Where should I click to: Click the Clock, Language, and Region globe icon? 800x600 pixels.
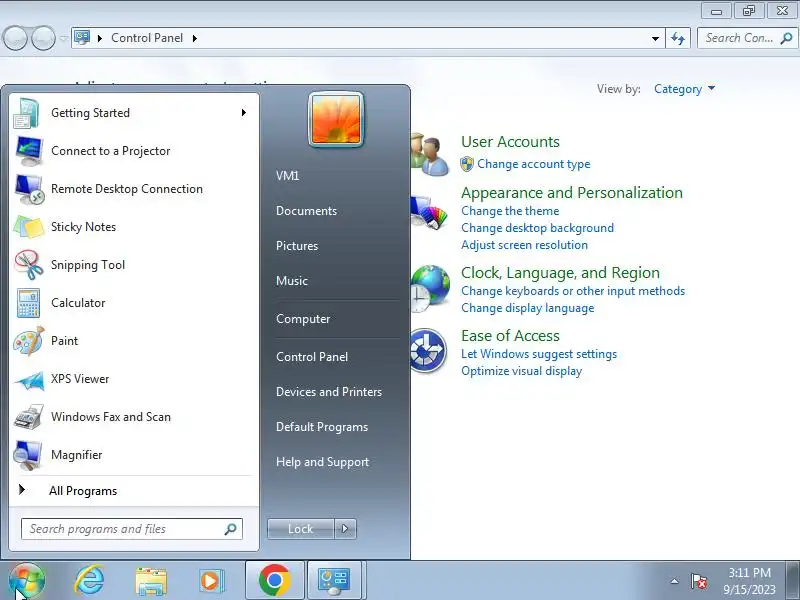tap(430, 288)
